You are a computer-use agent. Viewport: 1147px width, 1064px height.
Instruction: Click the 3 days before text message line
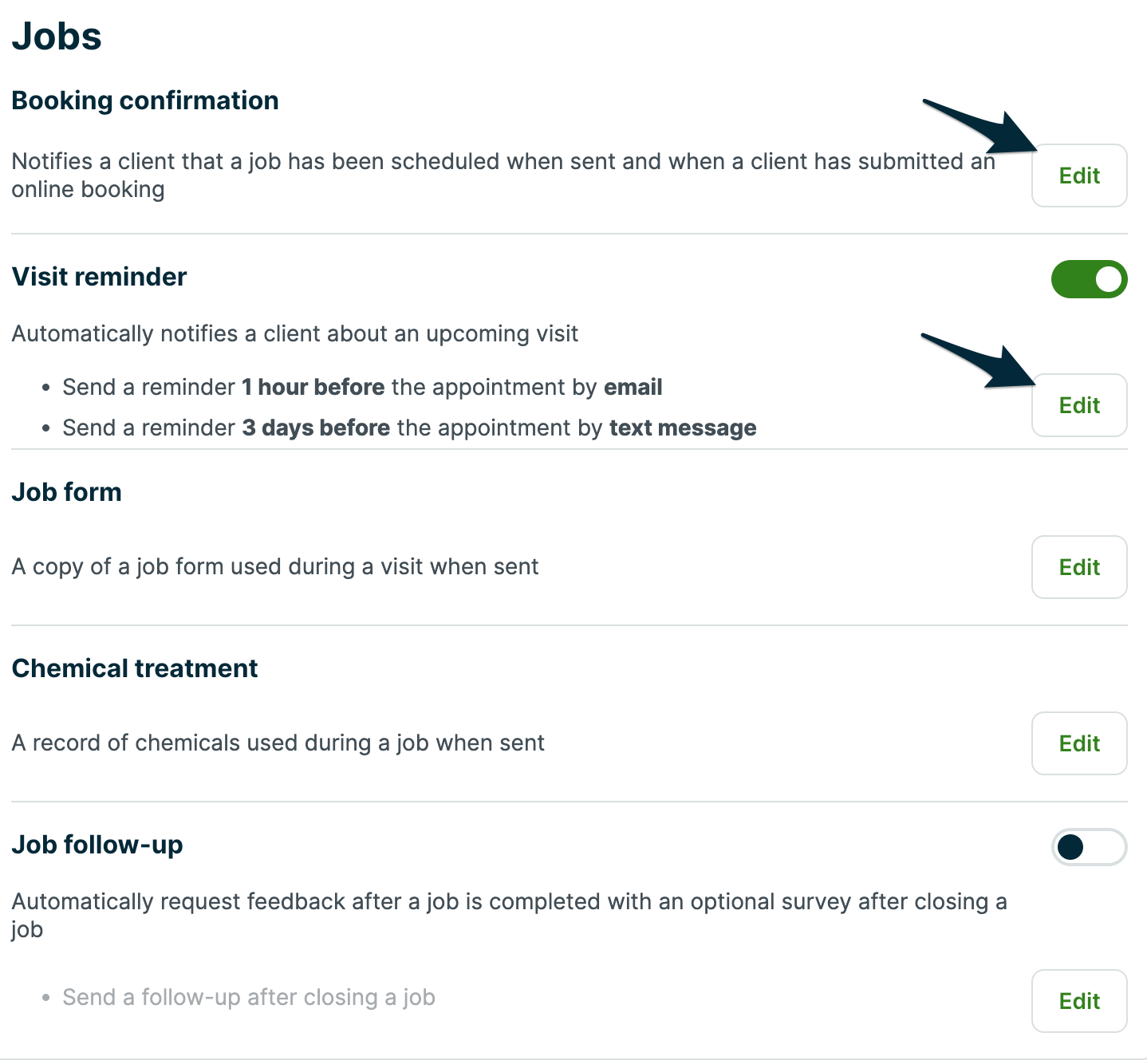pos(409,428)
